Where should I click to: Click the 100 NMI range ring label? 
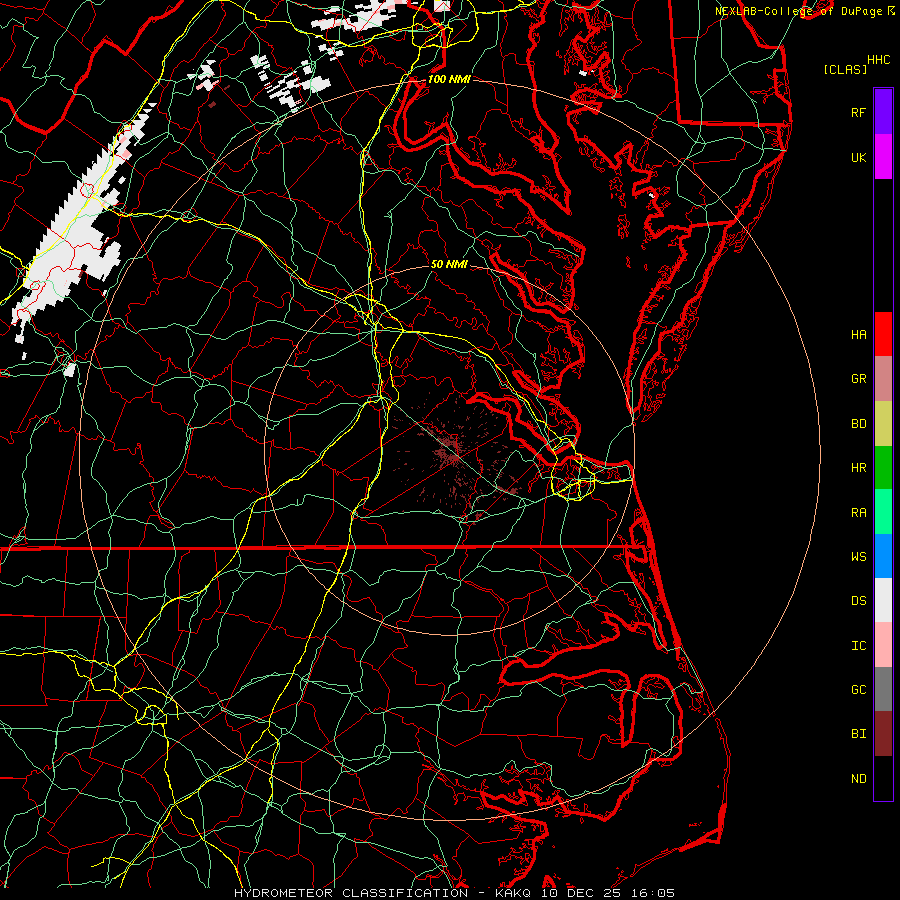coord(449,79)
